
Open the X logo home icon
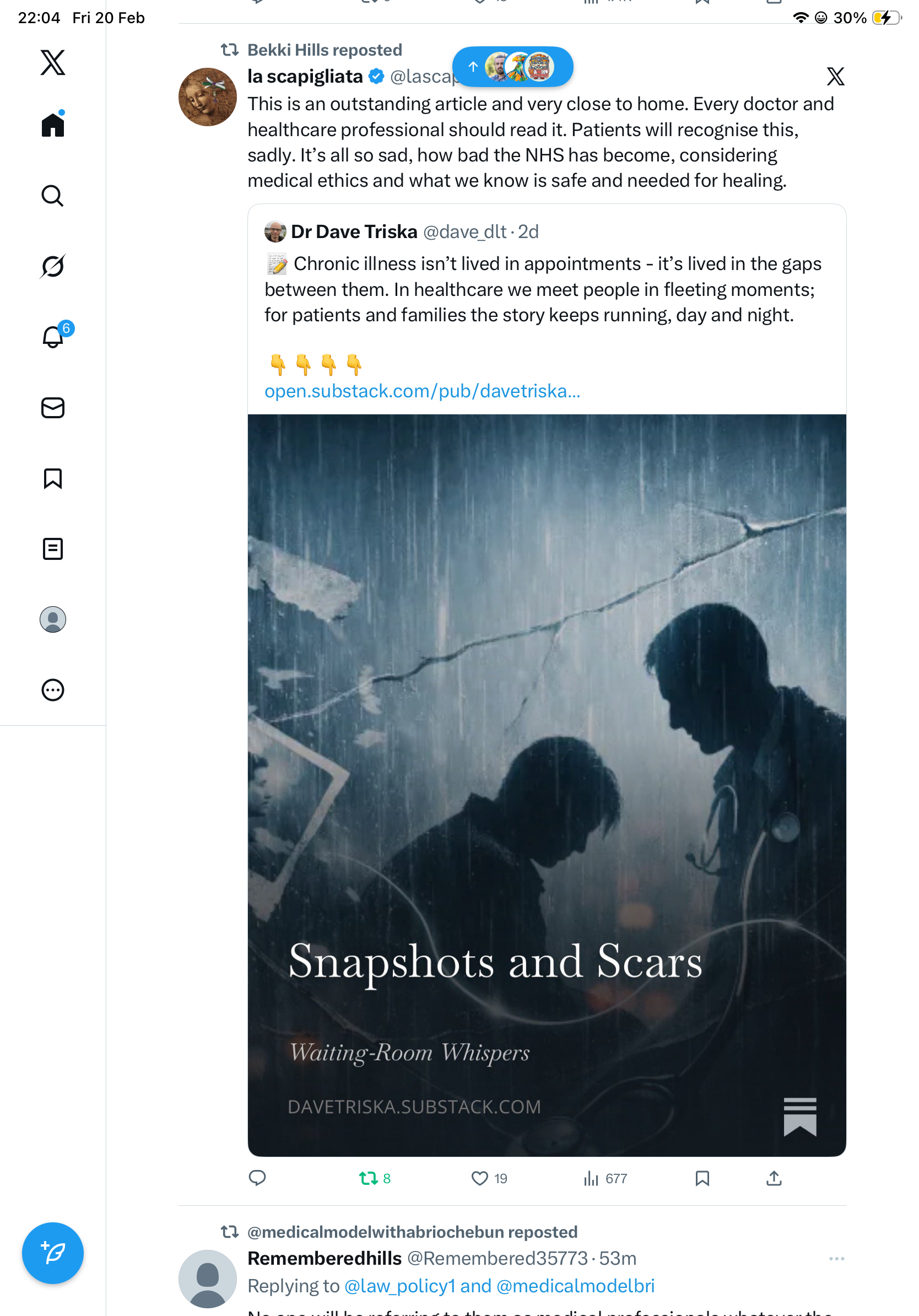(53, 62)
